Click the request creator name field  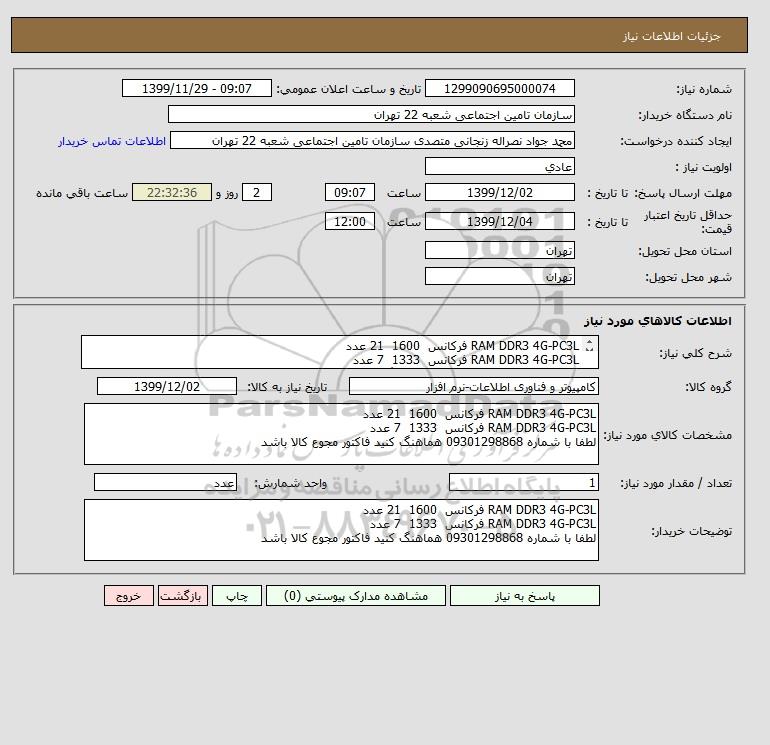[x=372, y=140]
